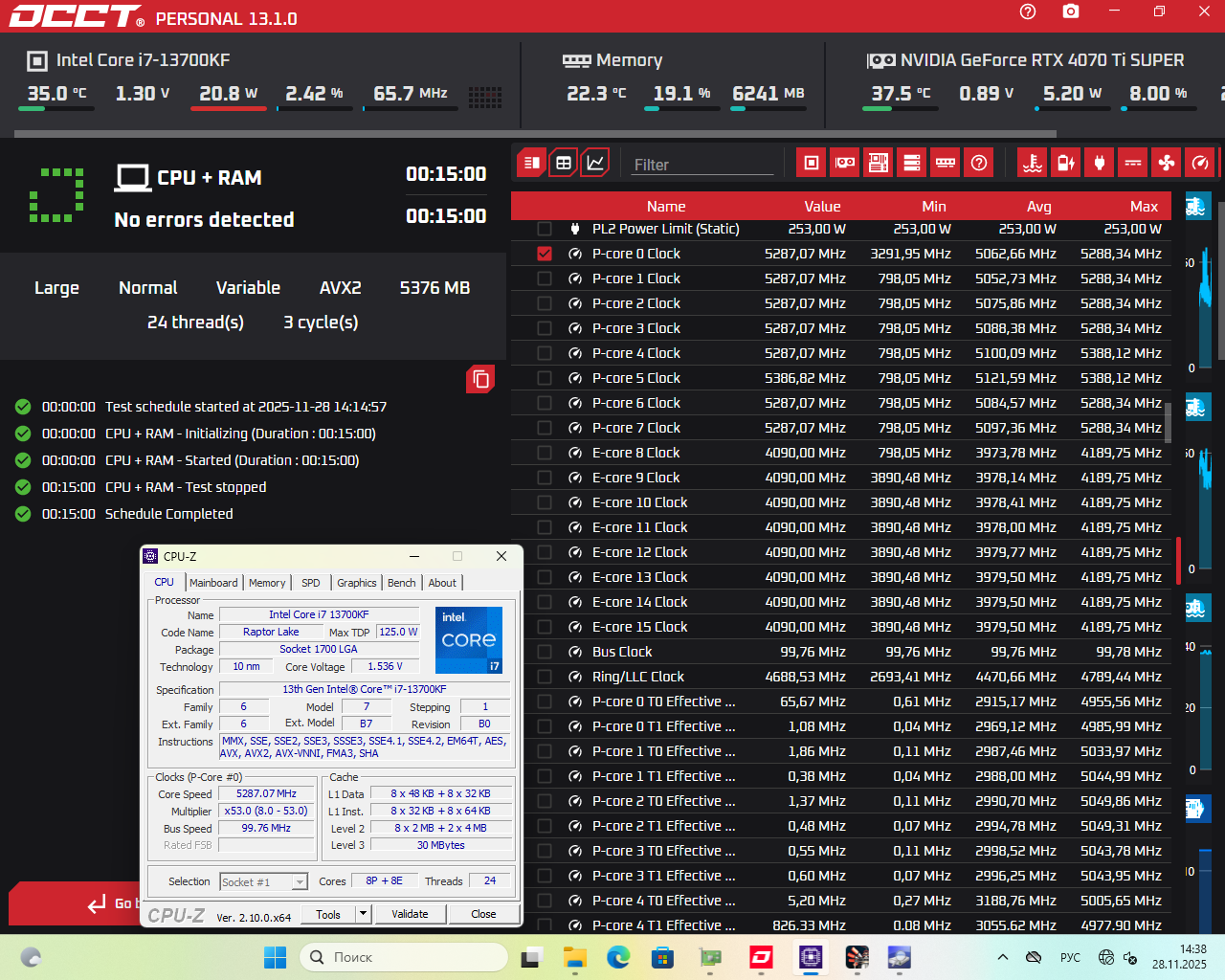Open the SPD tab in CPU-Z

pos(311,583)
